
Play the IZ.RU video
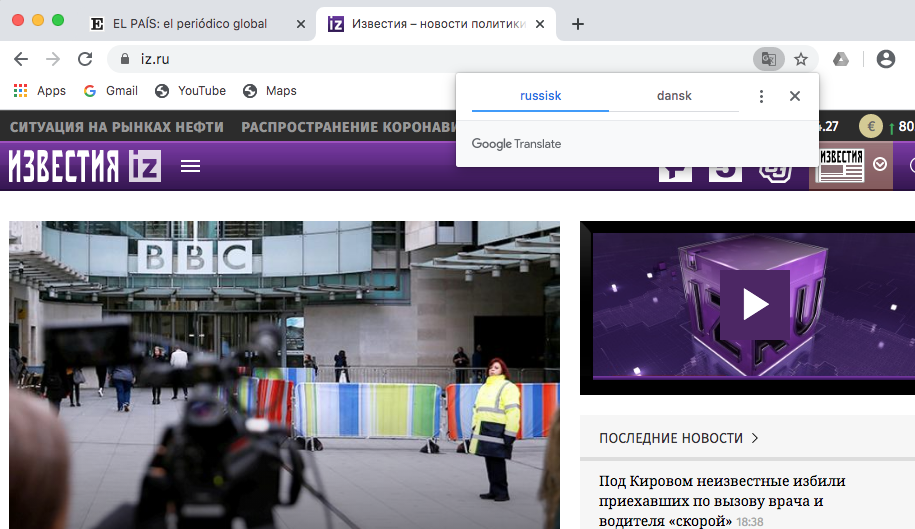point(755,304)
